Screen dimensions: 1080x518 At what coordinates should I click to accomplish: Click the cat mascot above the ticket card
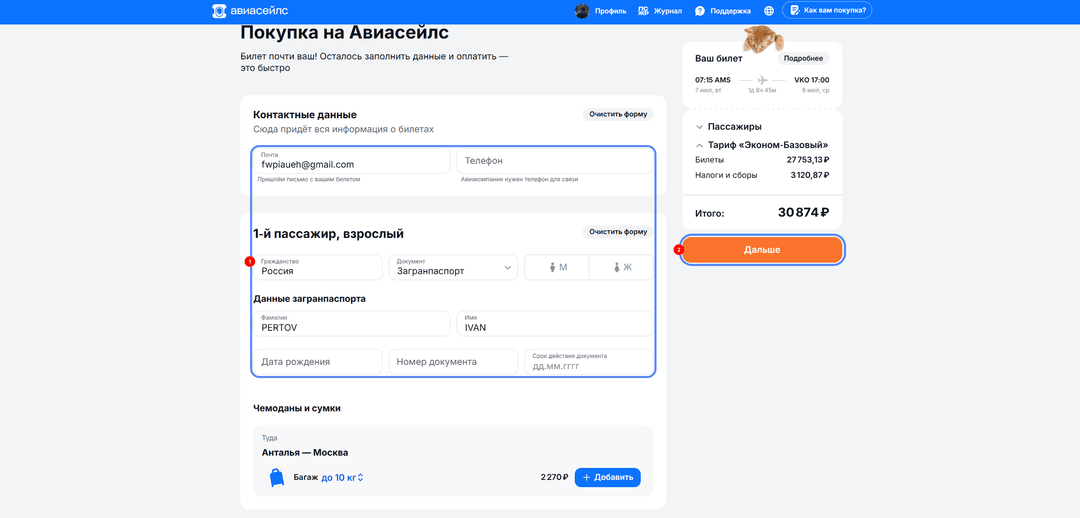(x=763, y=39)
